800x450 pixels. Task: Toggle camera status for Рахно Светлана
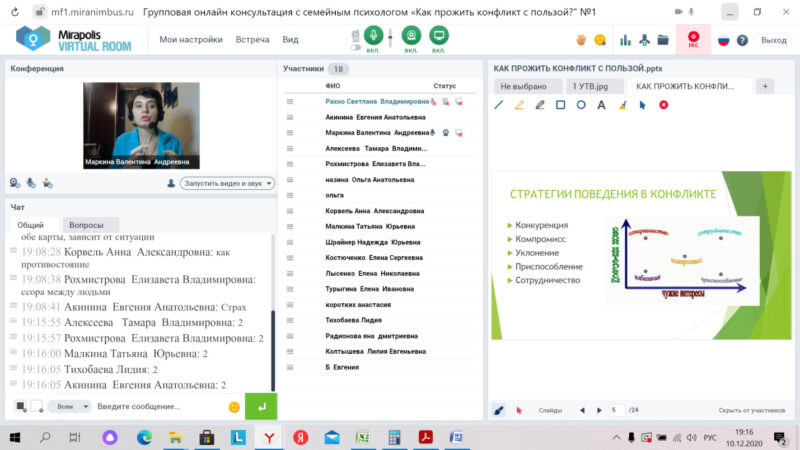pyautogui.click(x=446, y=102)
